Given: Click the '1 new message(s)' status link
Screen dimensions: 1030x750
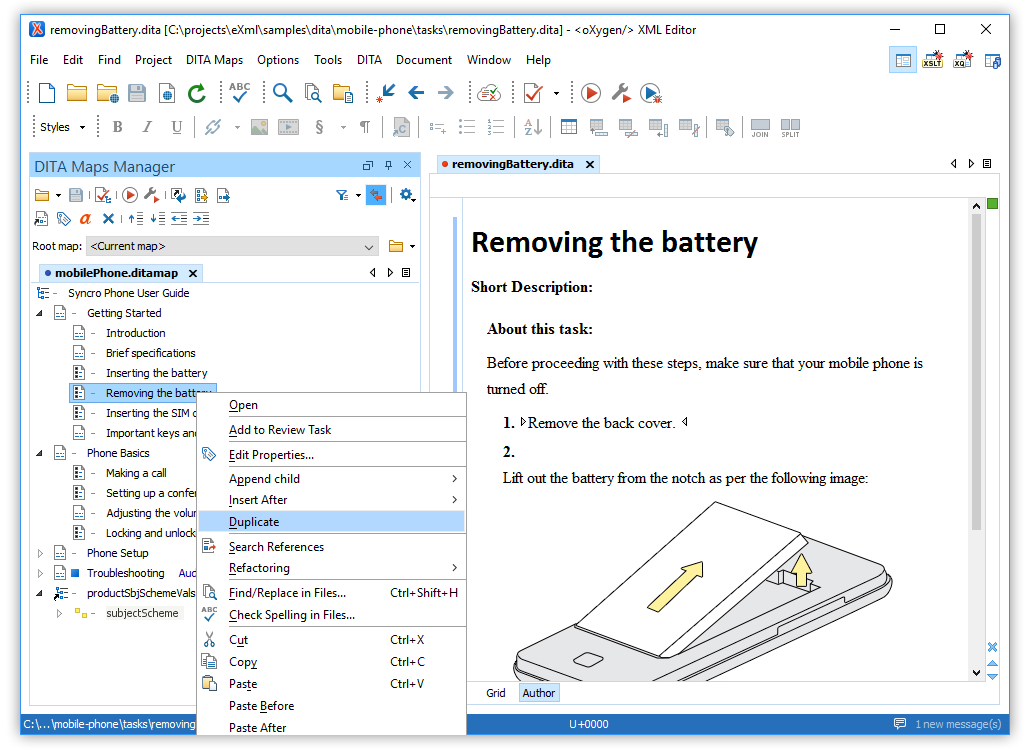Looking at the screenshot, I should coord(958,724).
